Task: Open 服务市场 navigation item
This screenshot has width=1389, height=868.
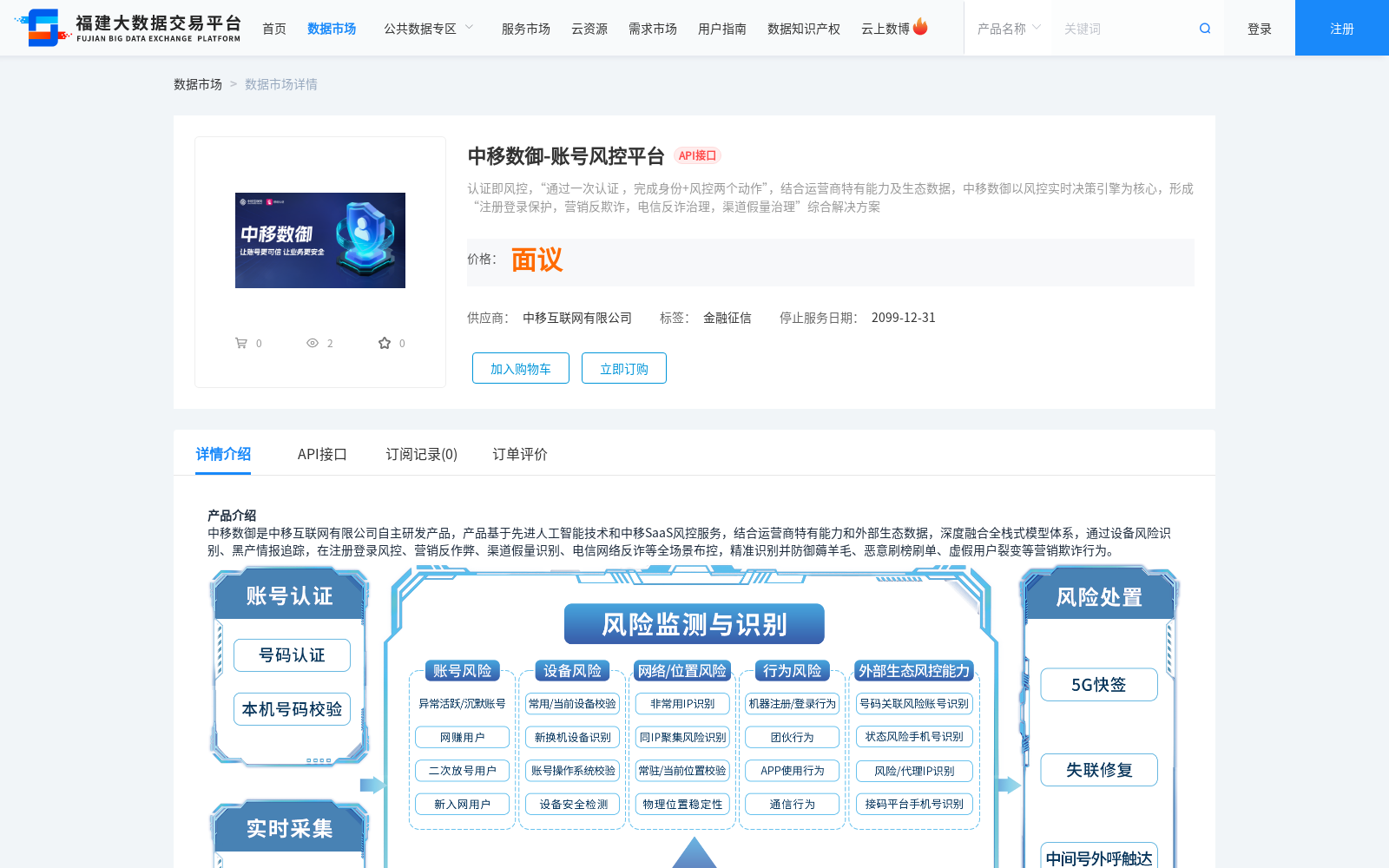Action: [x=526, y=29]
